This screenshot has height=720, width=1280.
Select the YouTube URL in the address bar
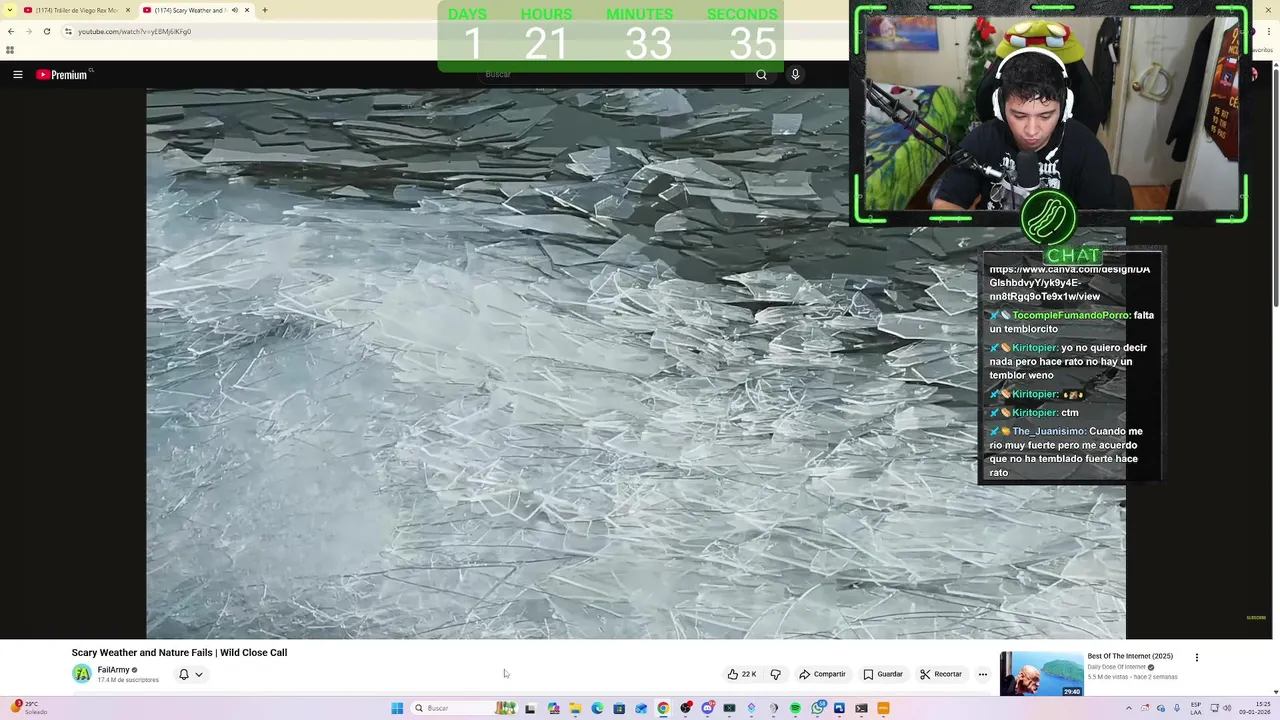[x=134, y=31]
